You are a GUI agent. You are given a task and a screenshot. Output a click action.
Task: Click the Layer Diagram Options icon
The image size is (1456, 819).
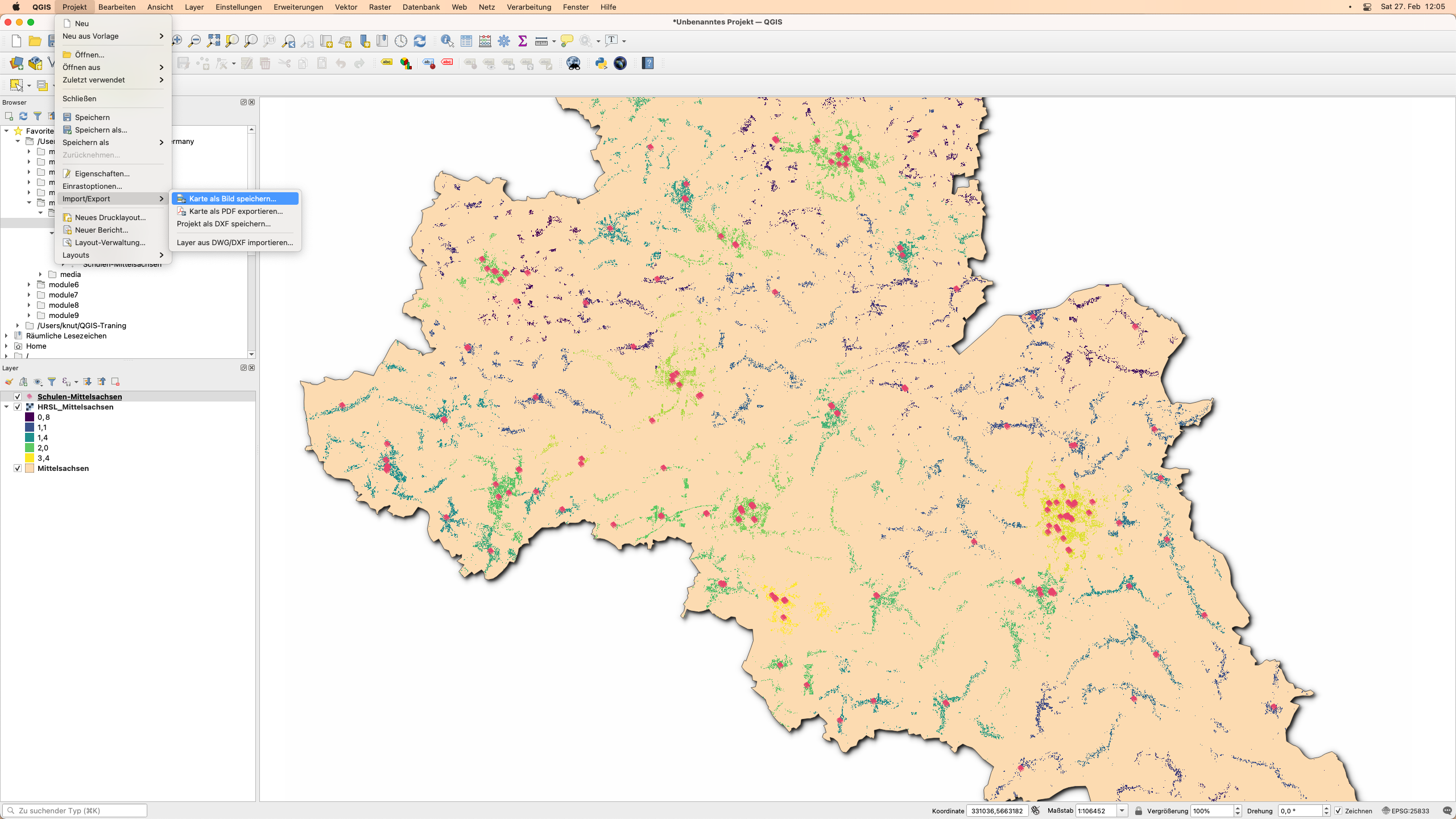pyautogui.click(x=406, y=63)
